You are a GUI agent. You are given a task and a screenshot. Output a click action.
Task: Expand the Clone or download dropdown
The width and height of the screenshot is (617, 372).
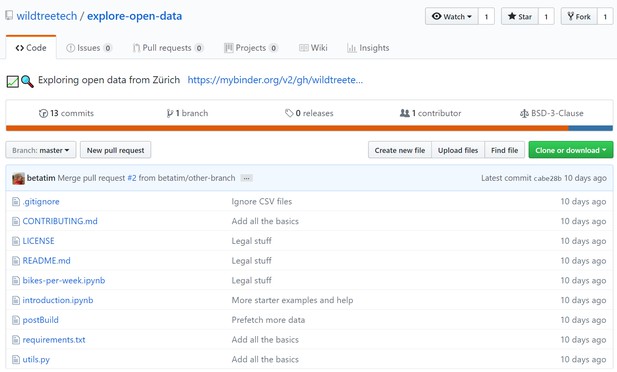coord(571,150)
